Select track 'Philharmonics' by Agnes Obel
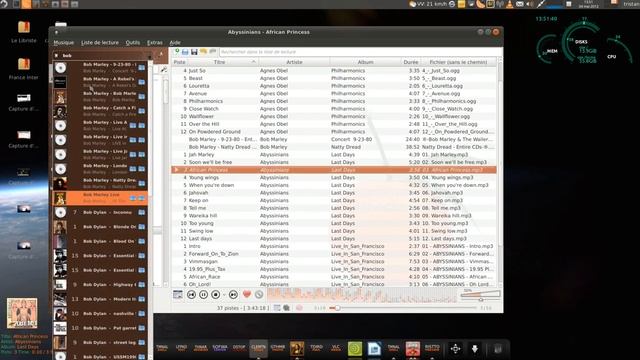Viewport: 640px width, 360px height. point(334,101)
